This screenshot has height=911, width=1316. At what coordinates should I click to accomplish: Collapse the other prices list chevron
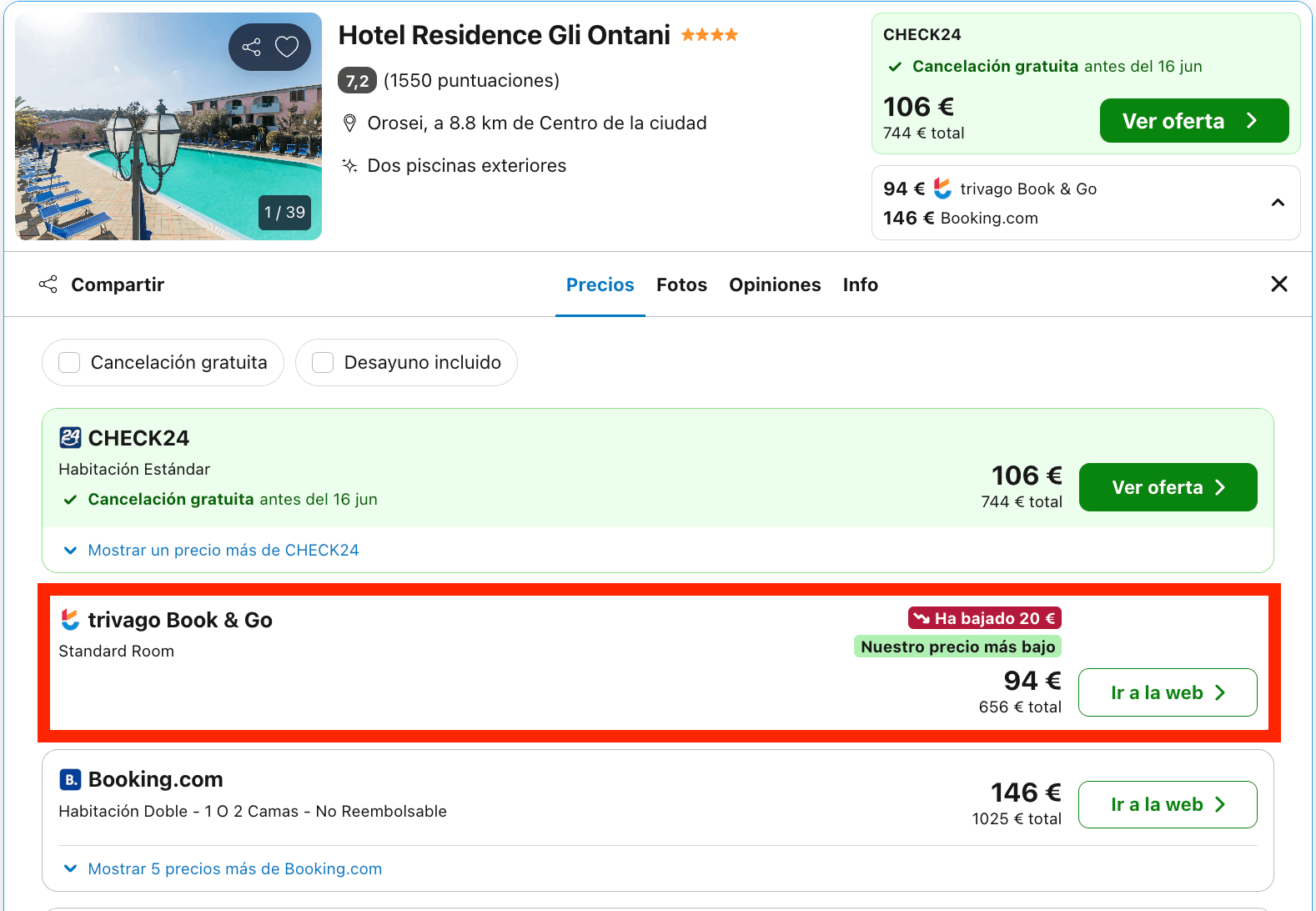pos(1278,203)
